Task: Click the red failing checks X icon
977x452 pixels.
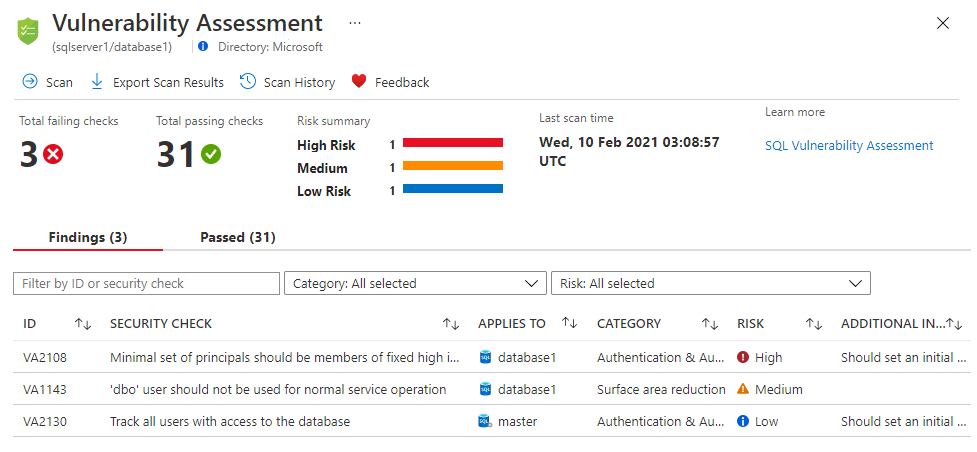Action: (x=53, y=154)
